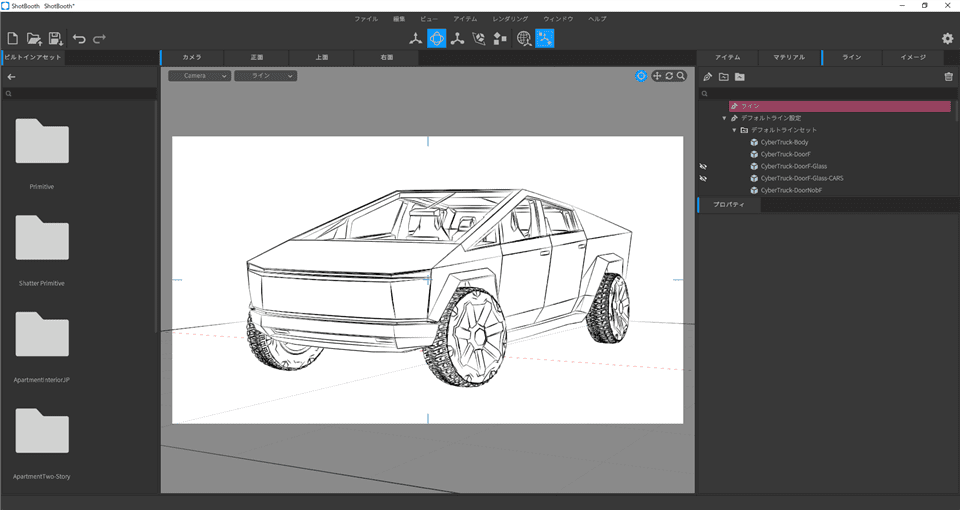Switch to the カメラ viewport tab
This screenshot has height=510, width=960.
click(192, 58)
